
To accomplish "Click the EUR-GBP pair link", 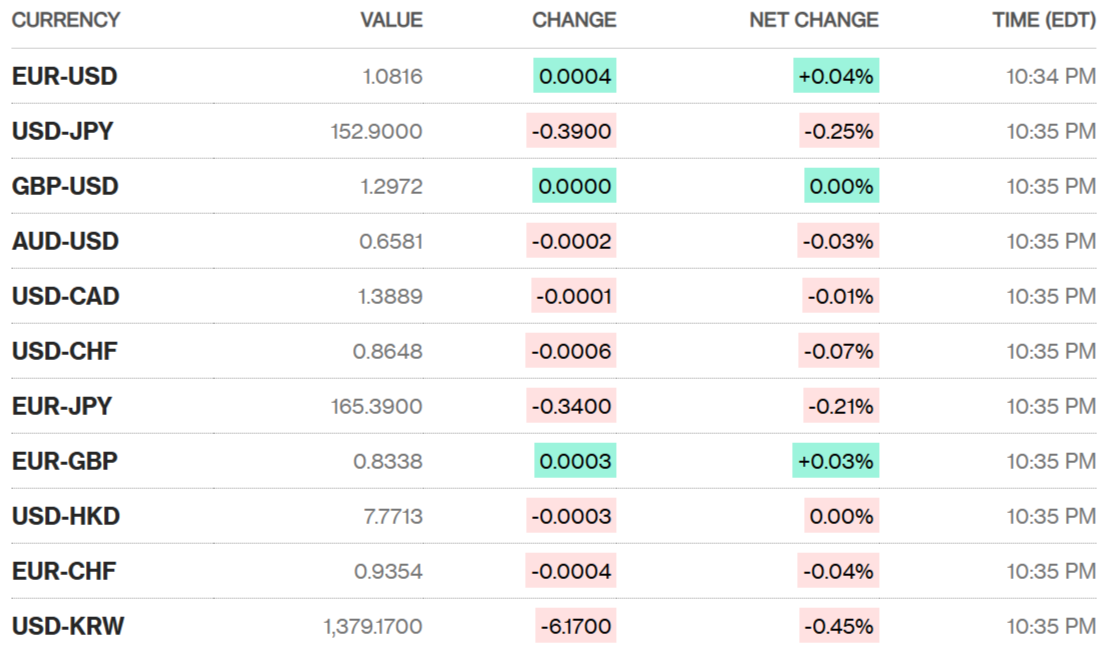I will (x=64, y=461).
